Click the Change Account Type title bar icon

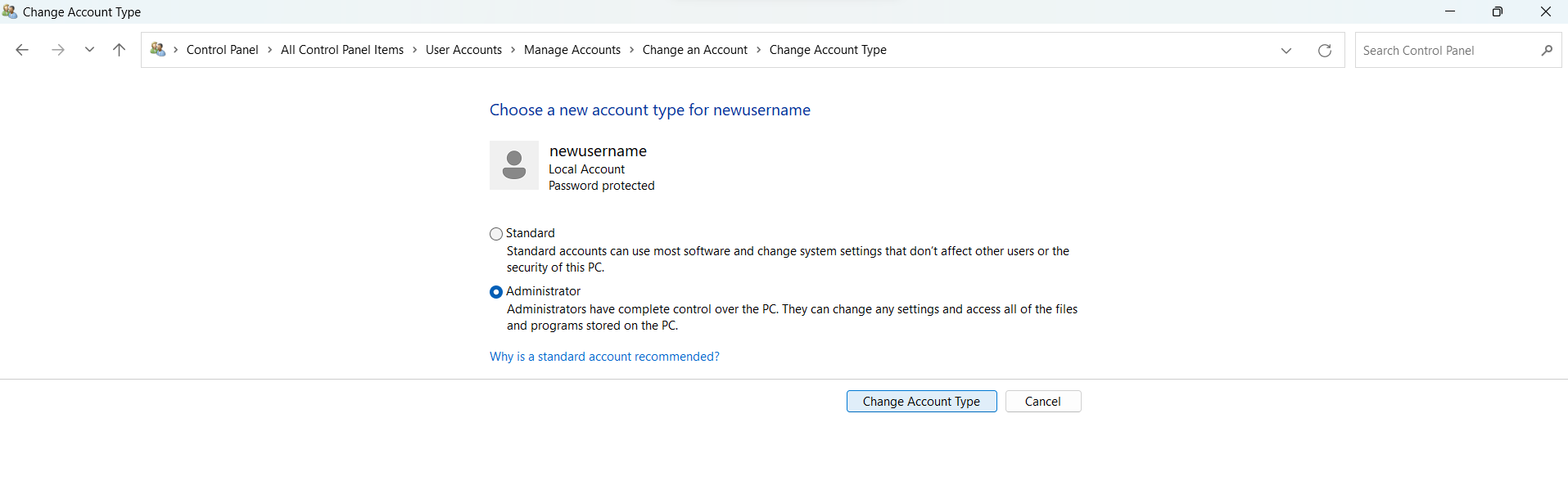click(x=10, y=11)
